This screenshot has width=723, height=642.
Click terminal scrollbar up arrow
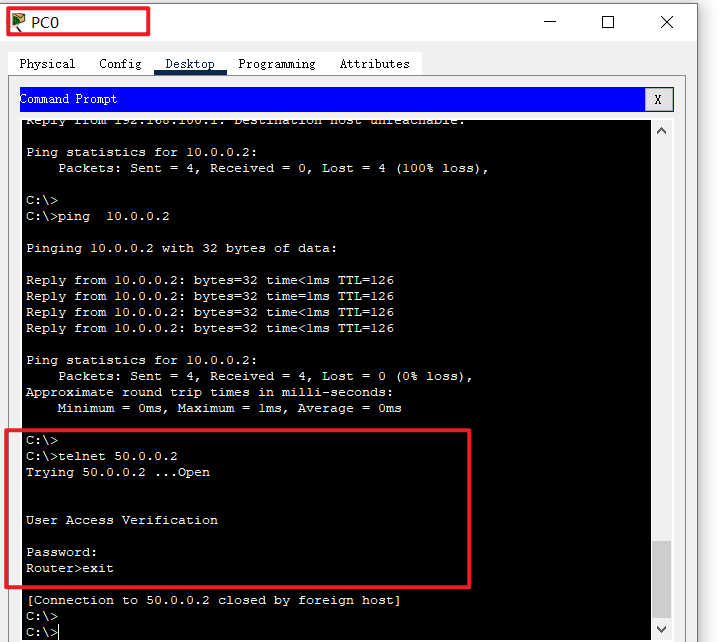[x=661, y=131]
